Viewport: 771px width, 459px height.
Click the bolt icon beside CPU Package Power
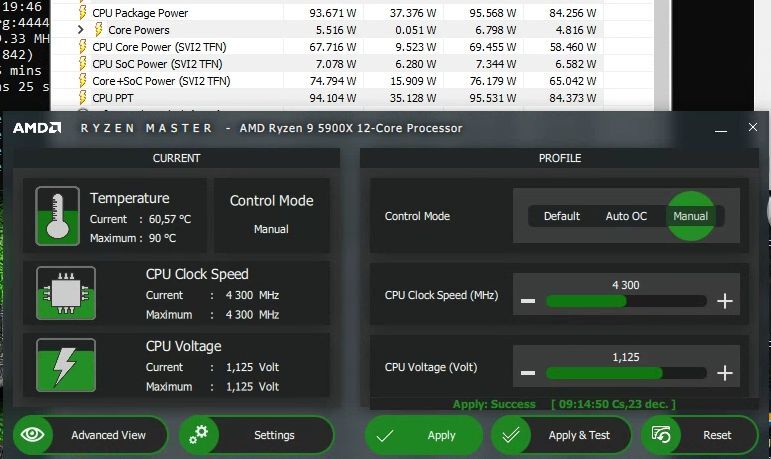coord(83,12)
